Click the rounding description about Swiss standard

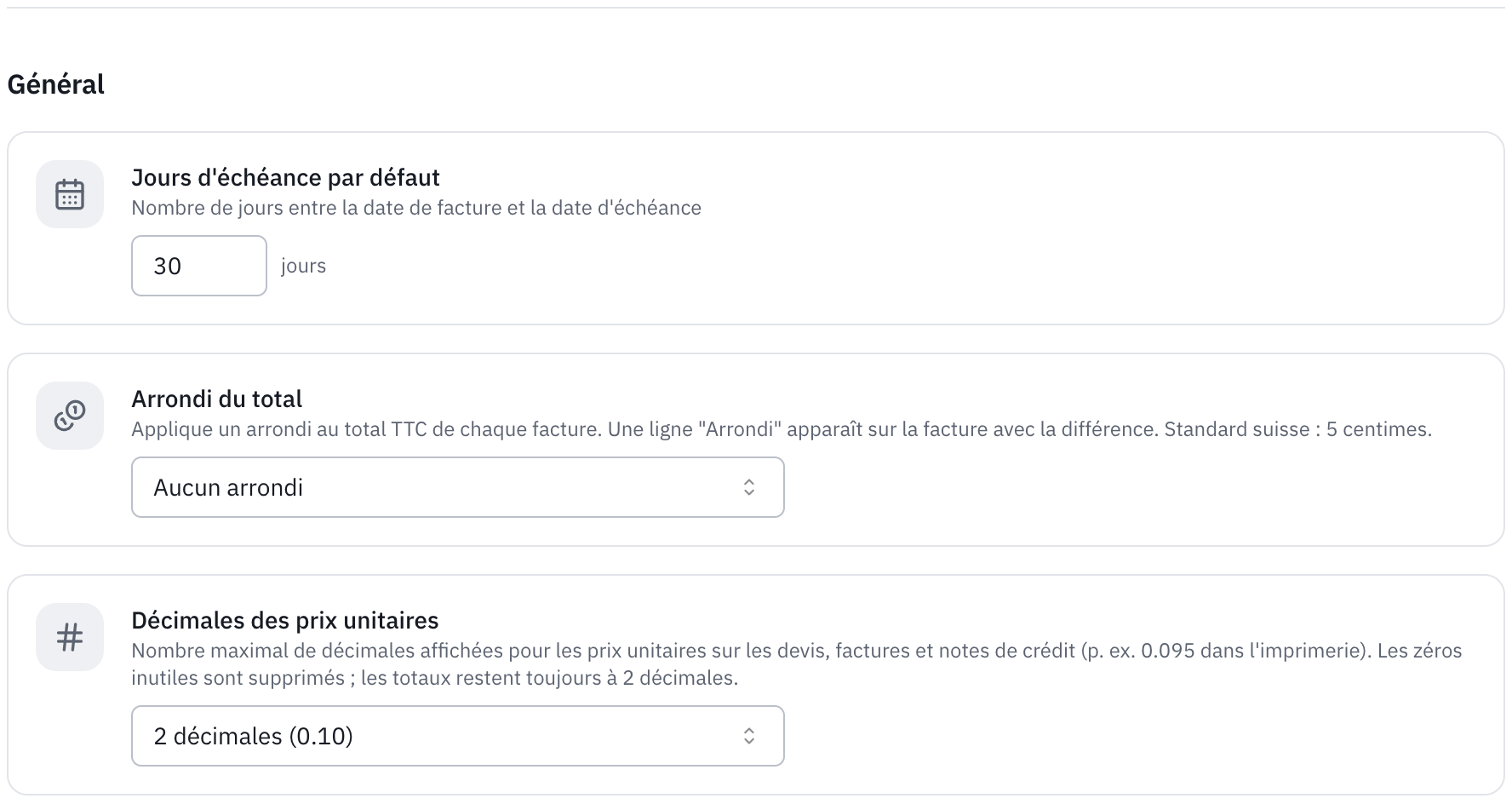pos(782,429)
